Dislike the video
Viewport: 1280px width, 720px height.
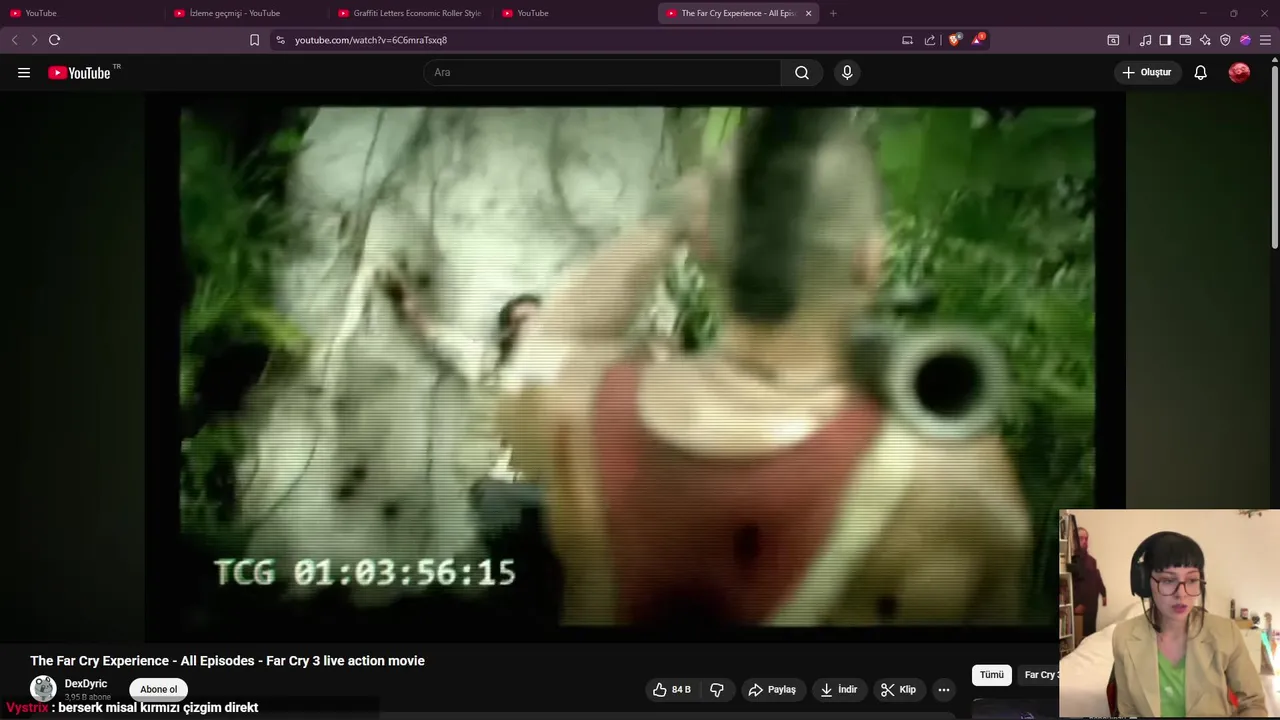[717, 689]
